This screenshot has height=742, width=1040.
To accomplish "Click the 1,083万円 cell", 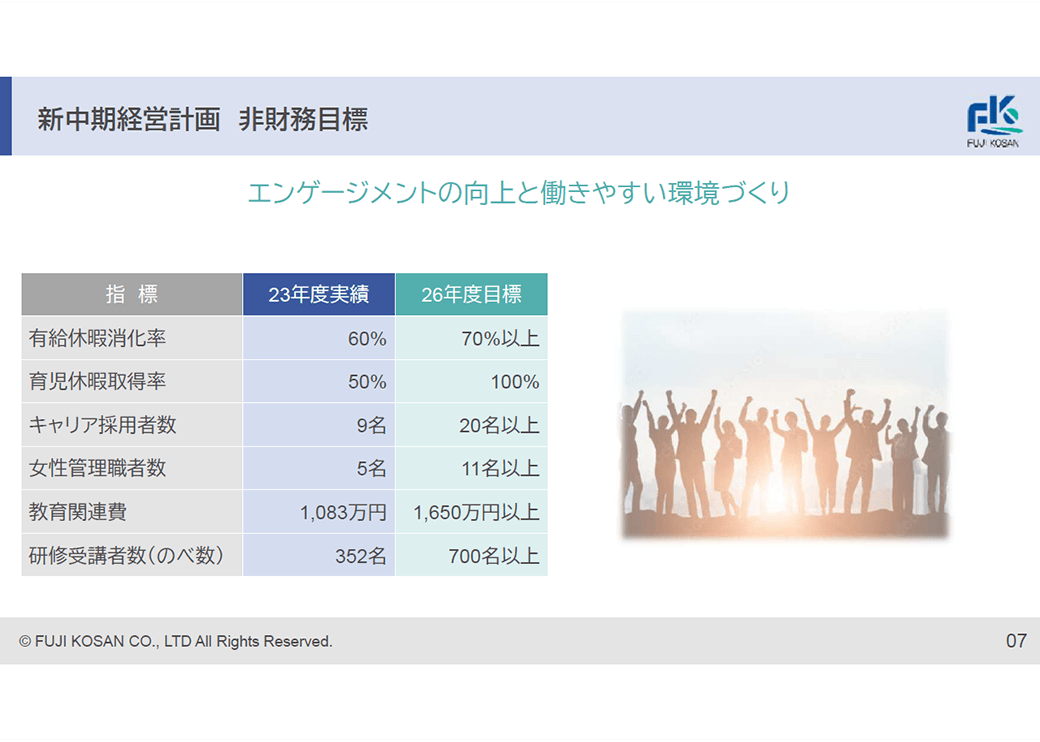I will click(343, 512).
